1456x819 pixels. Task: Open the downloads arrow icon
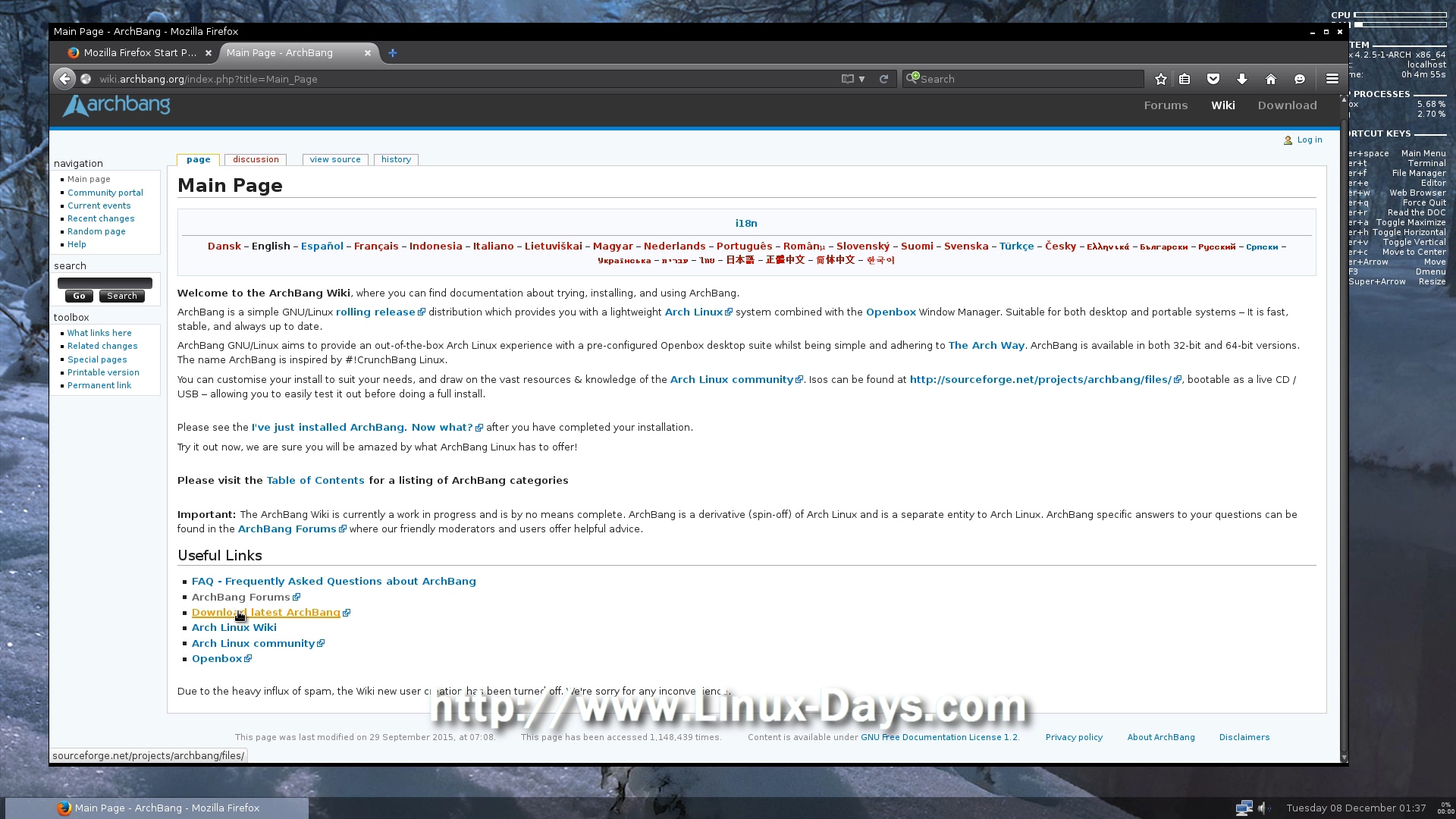[1242, 79]
